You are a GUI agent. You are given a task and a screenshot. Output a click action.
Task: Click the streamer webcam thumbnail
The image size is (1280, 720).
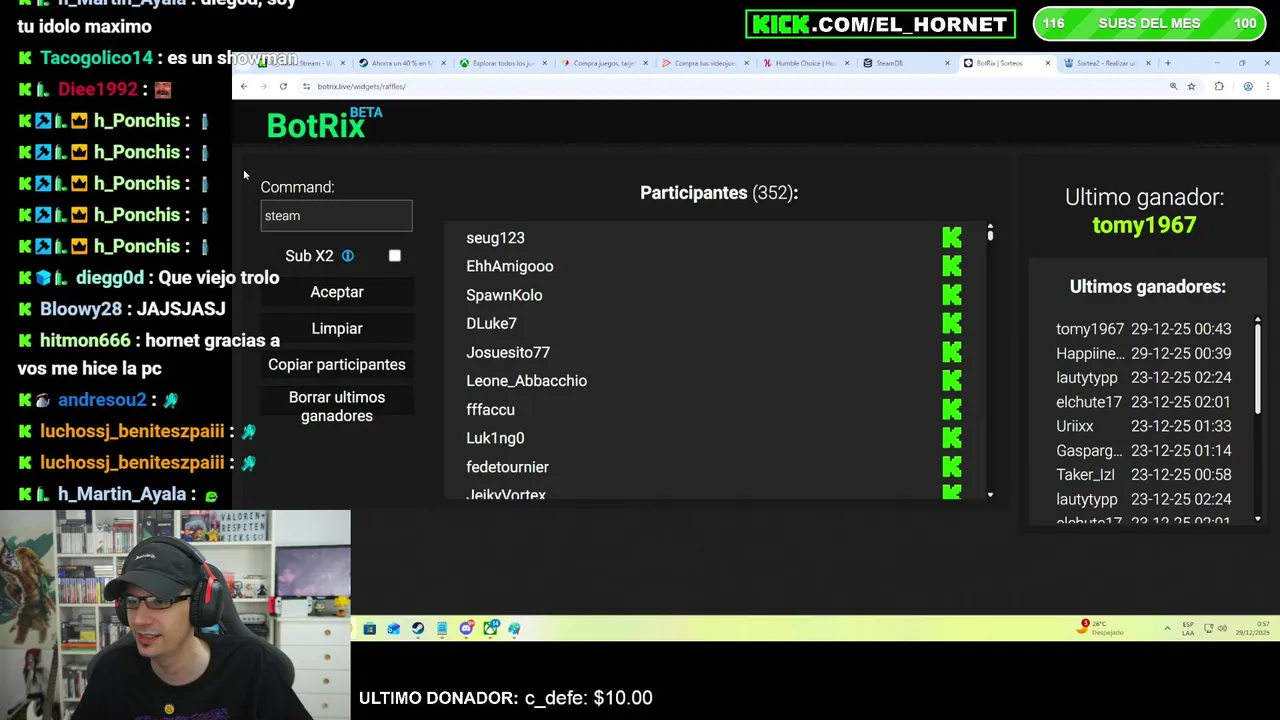[175, 615]
